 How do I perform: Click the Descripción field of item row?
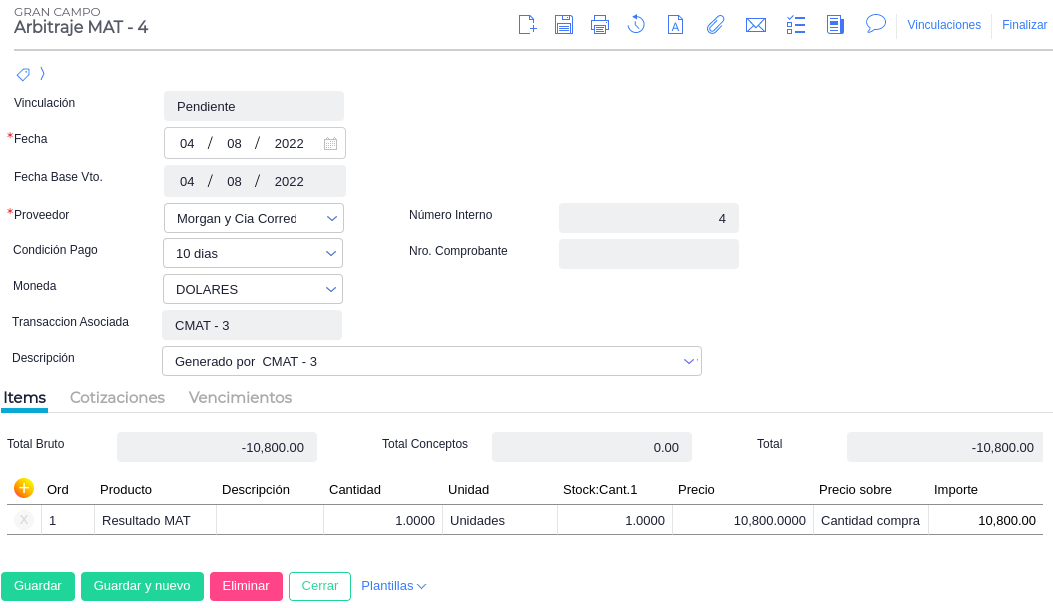pos(269,520)
